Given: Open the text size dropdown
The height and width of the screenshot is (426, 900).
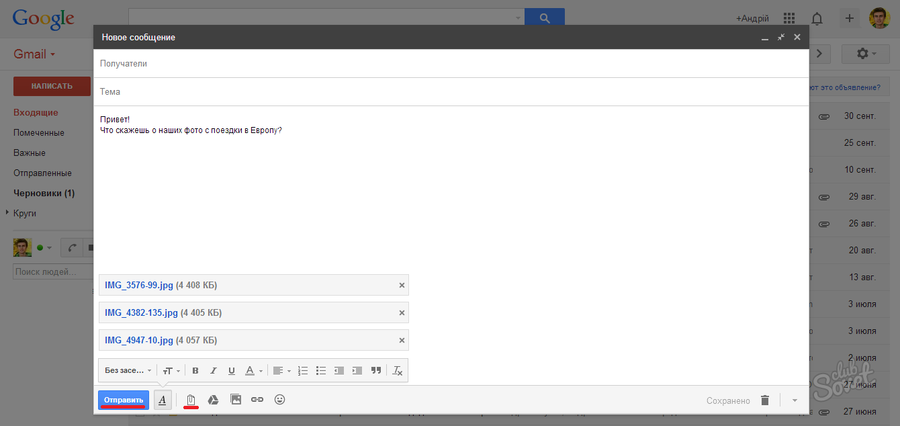Looking at the screenshot, I should tap(171, 370).
